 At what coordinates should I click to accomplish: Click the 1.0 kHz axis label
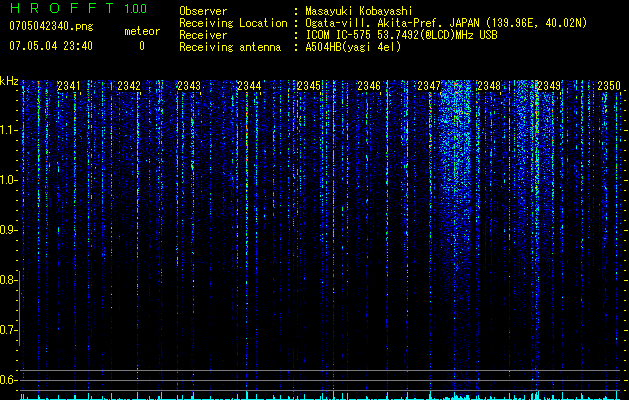(8, 180)
